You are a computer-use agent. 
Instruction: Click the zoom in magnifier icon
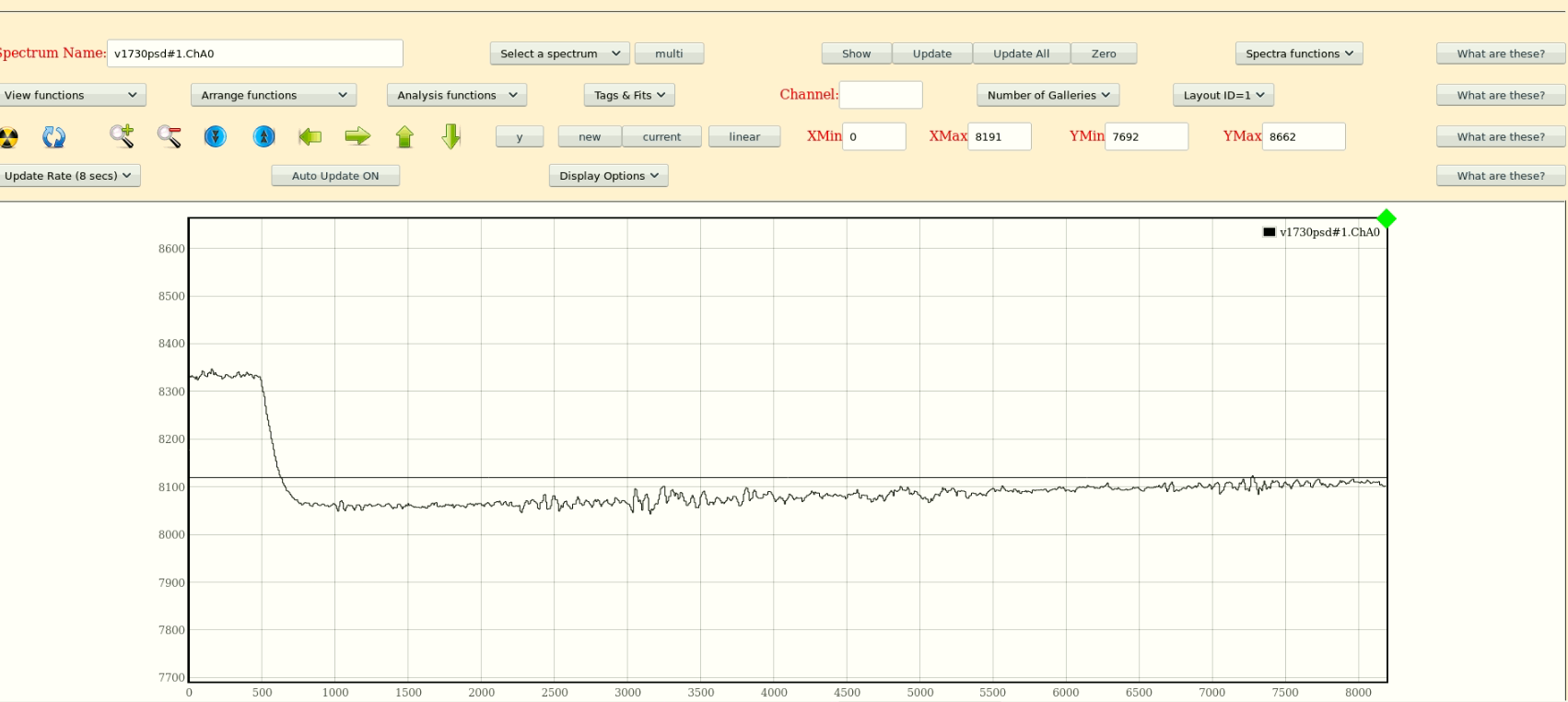[122, 136]
